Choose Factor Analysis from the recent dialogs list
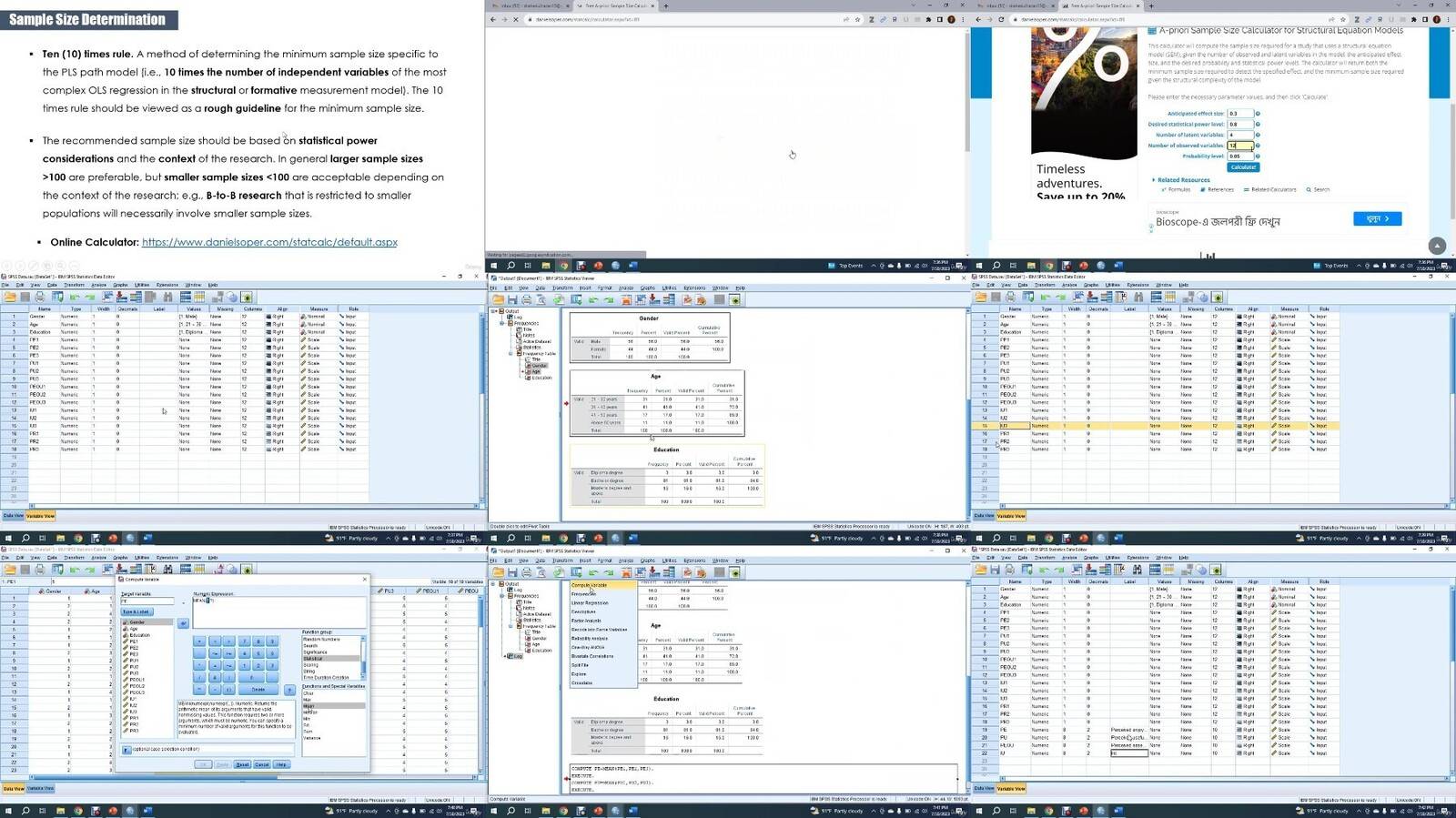Screen dimensions: 1456x818 [602, 621]
